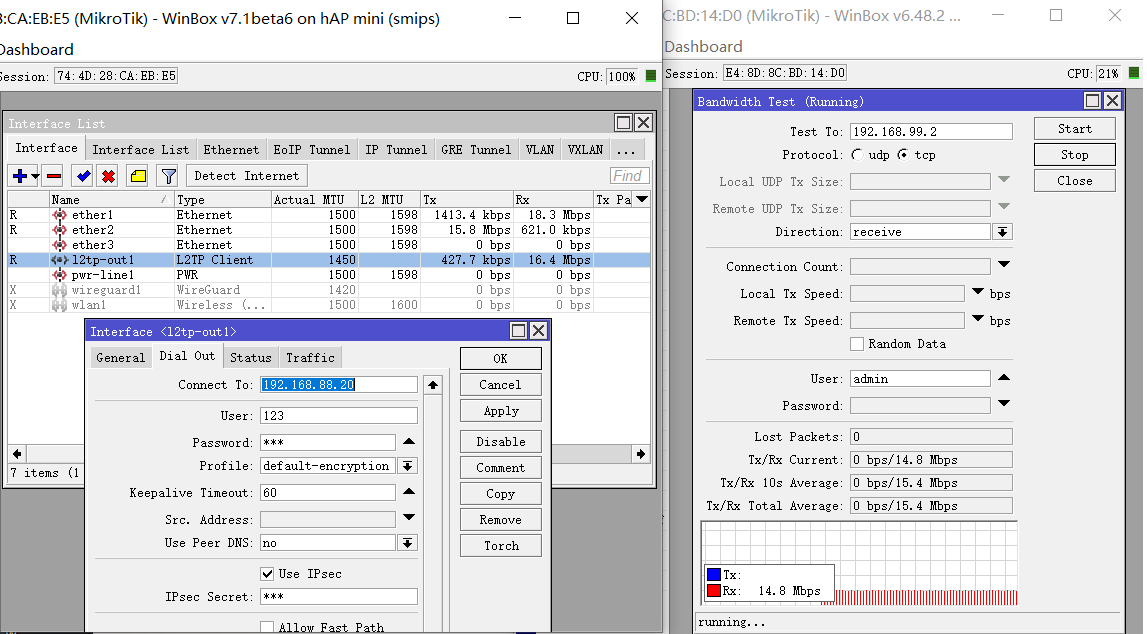
Task: Click the blue plus add interface icon
Action: pyautogui.click(x=19, y=176)
